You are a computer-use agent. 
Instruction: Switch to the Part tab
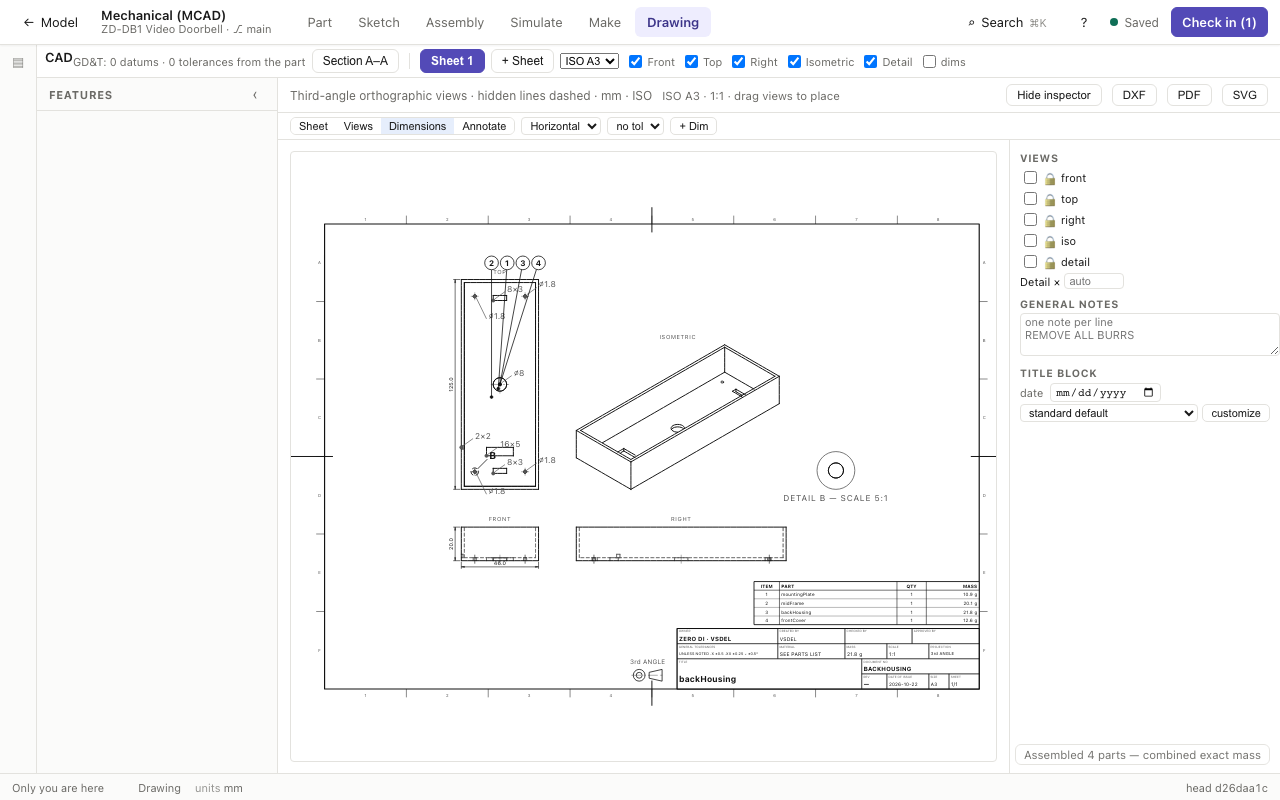point(320,22)
